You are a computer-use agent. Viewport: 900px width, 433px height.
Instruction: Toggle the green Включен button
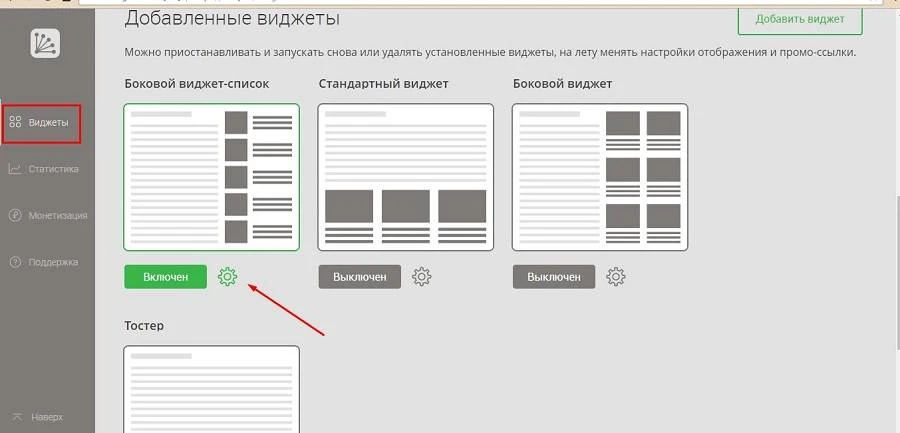tap(165, 277)
